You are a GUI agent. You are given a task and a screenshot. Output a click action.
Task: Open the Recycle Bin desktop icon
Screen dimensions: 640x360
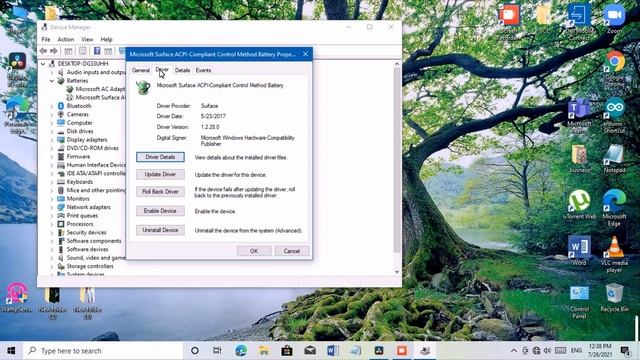[614, 294]
